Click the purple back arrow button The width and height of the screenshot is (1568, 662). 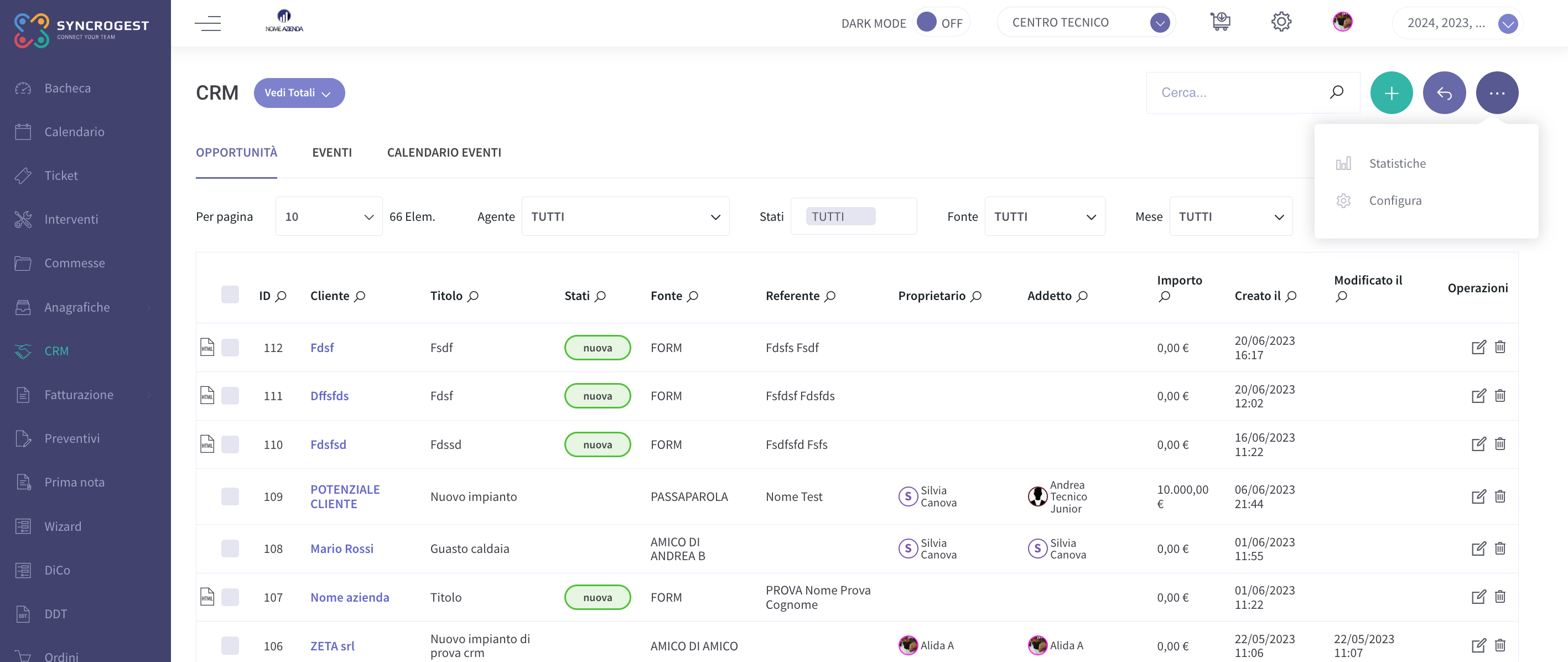pos(1444,92)
